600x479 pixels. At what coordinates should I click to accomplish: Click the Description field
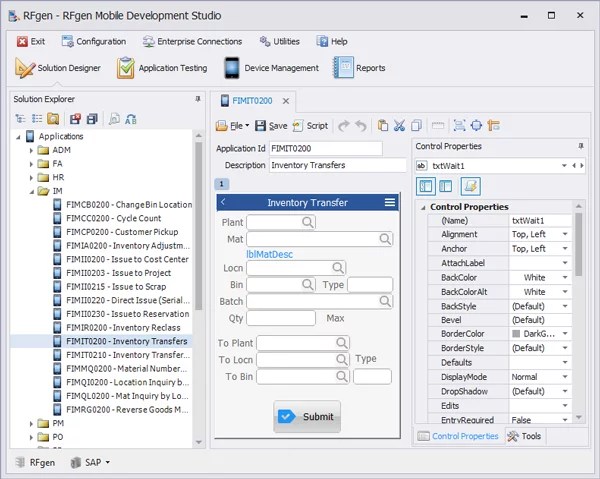tap(338, 165)
